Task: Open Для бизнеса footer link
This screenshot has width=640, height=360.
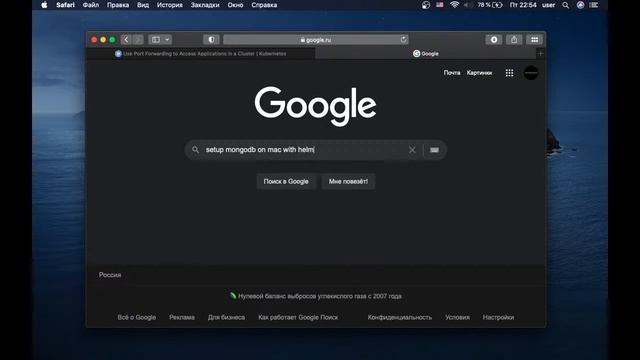Action: click(226, 317)
